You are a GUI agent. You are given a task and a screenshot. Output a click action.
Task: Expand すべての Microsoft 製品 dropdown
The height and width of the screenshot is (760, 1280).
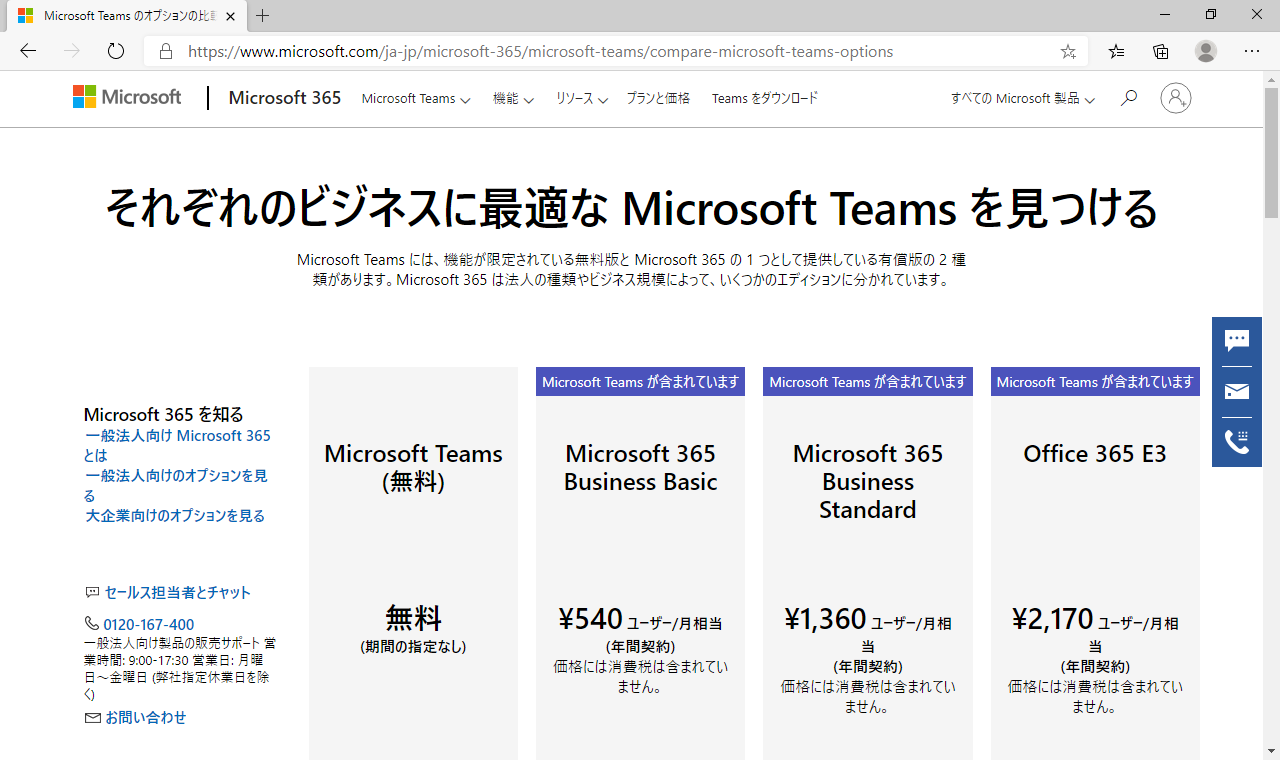click(x=1023, y=98)
